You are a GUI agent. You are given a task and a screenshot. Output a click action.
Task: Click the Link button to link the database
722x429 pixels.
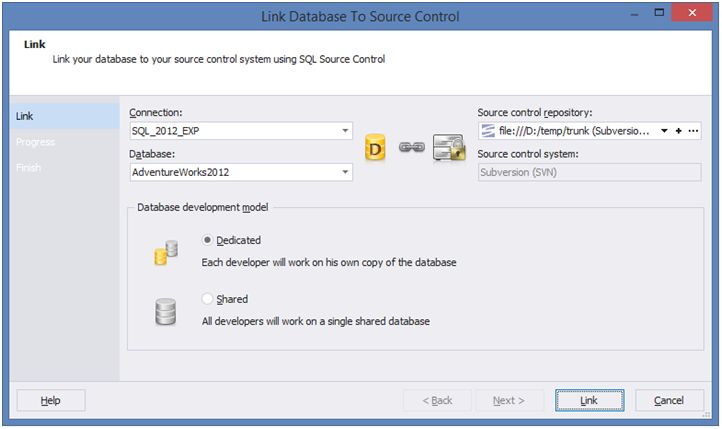coord(589,400)
